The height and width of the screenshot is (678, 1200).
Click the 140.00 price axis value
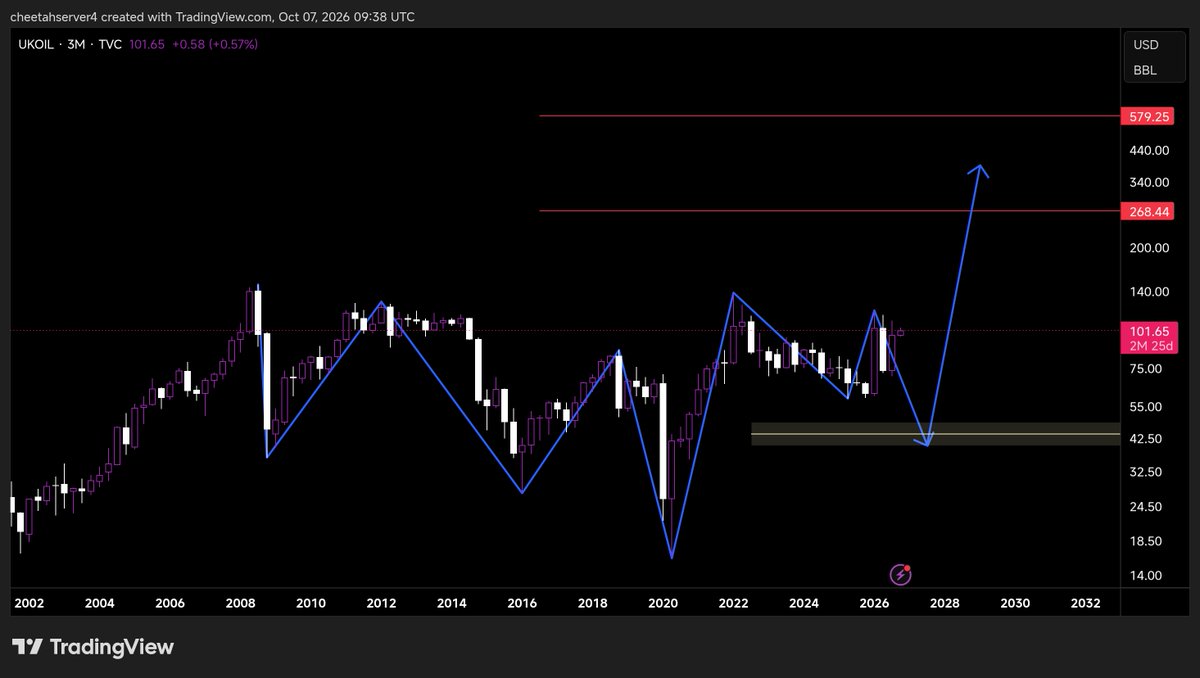[1148, 292]
